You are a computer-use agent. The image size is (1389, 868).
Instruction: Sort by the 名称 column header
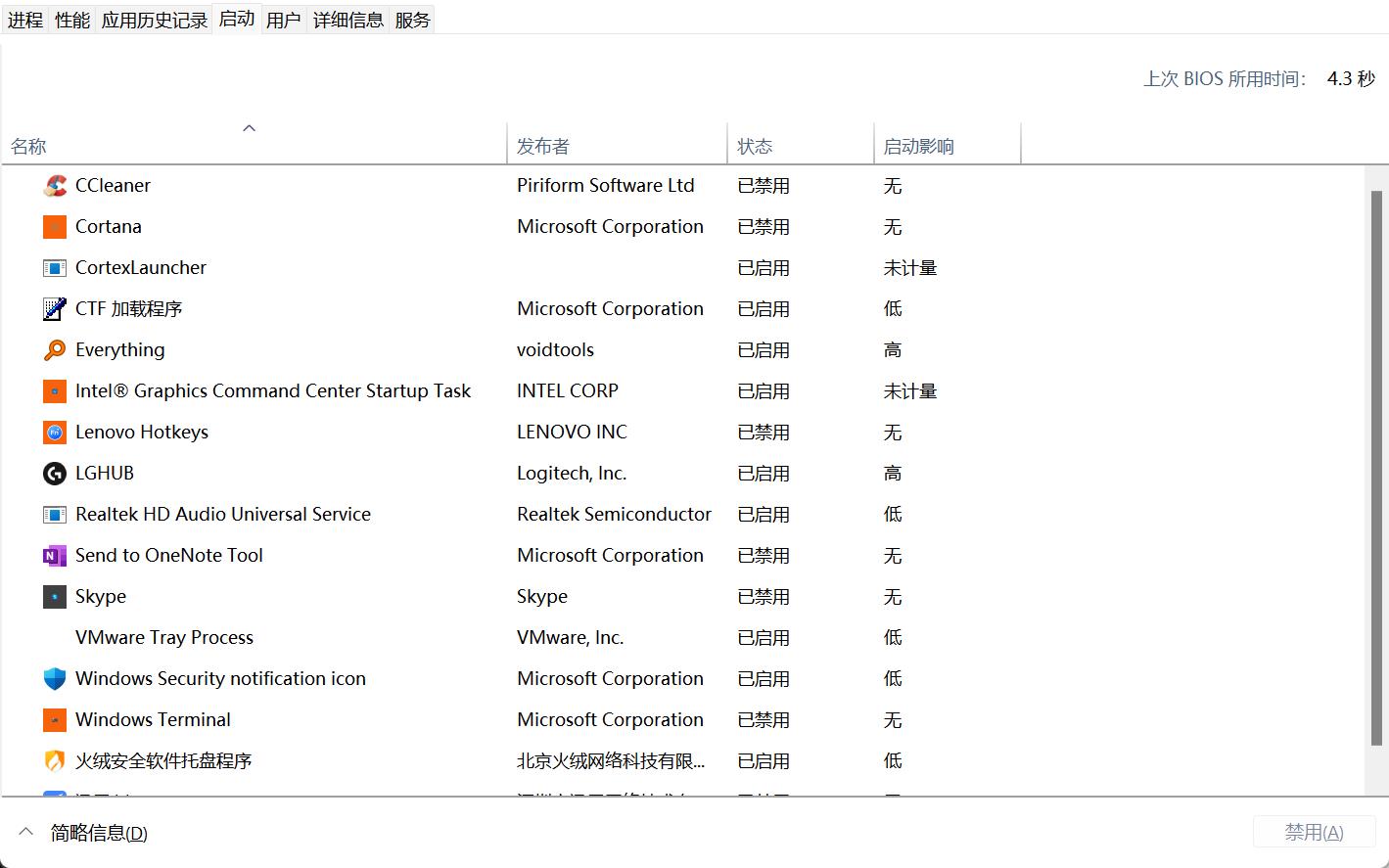tap(255, 143)
